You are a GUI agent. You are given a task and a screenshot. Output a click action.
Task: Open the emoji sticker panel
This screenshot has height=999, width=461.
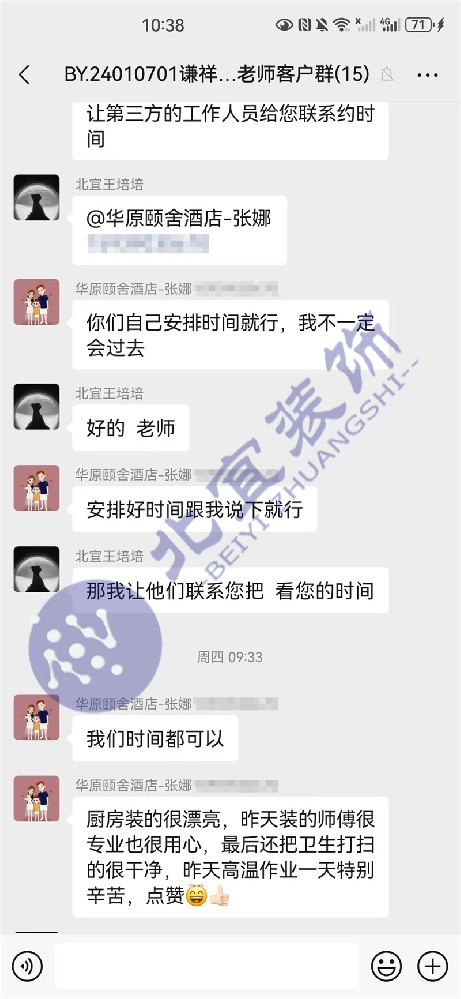[x=387, y=966]
